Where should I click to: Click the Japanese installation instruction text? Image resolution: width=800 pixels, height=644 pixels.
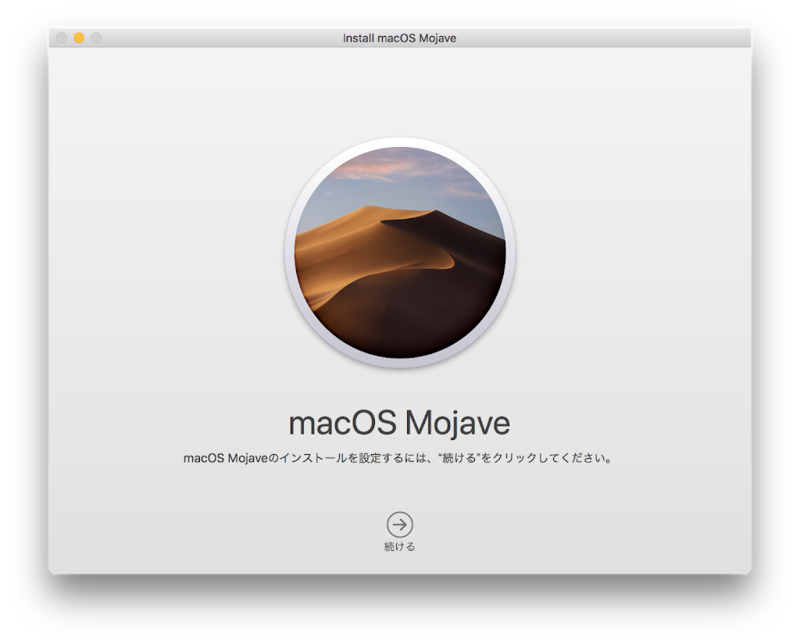click(400, 460)
